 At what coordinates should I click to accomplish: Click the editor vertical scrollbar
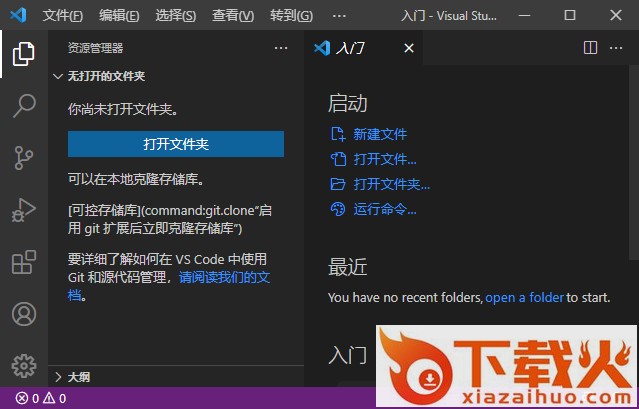634,162
